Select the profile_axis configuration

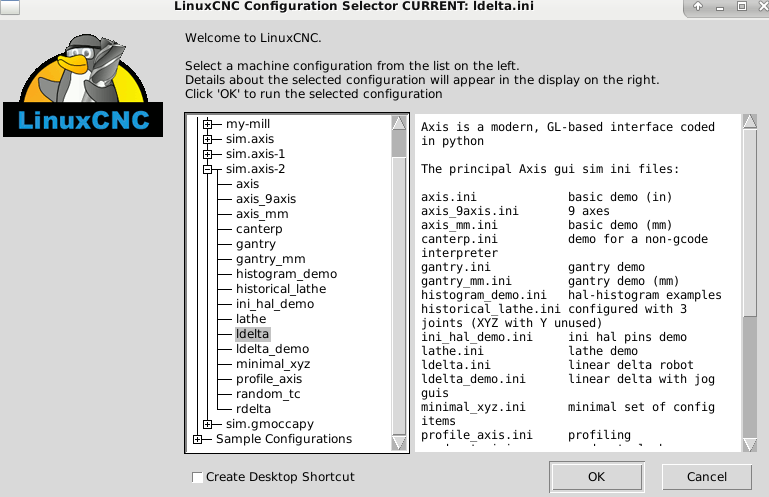click(269, 379)
